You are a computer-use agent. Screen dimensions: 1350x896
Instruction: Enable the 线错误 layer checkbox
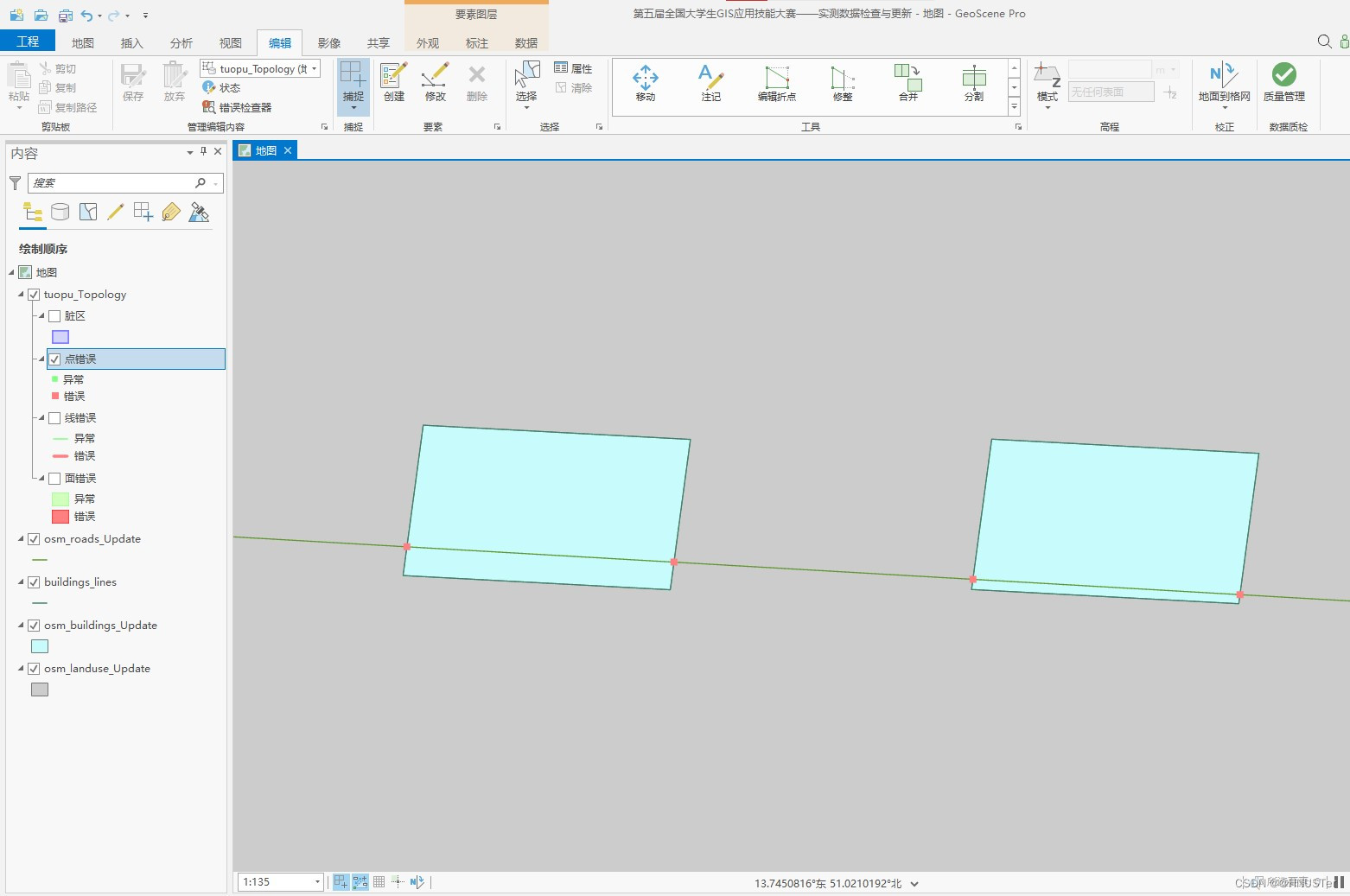click(54, 418)
